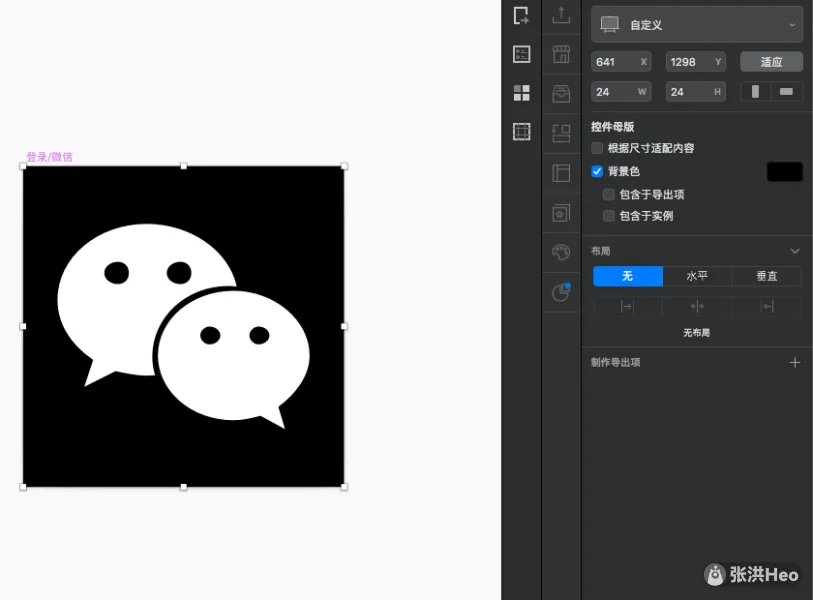Set artboard to portrait orientation
This screenshot has height=600, width=813.
(x=755, y=92)
